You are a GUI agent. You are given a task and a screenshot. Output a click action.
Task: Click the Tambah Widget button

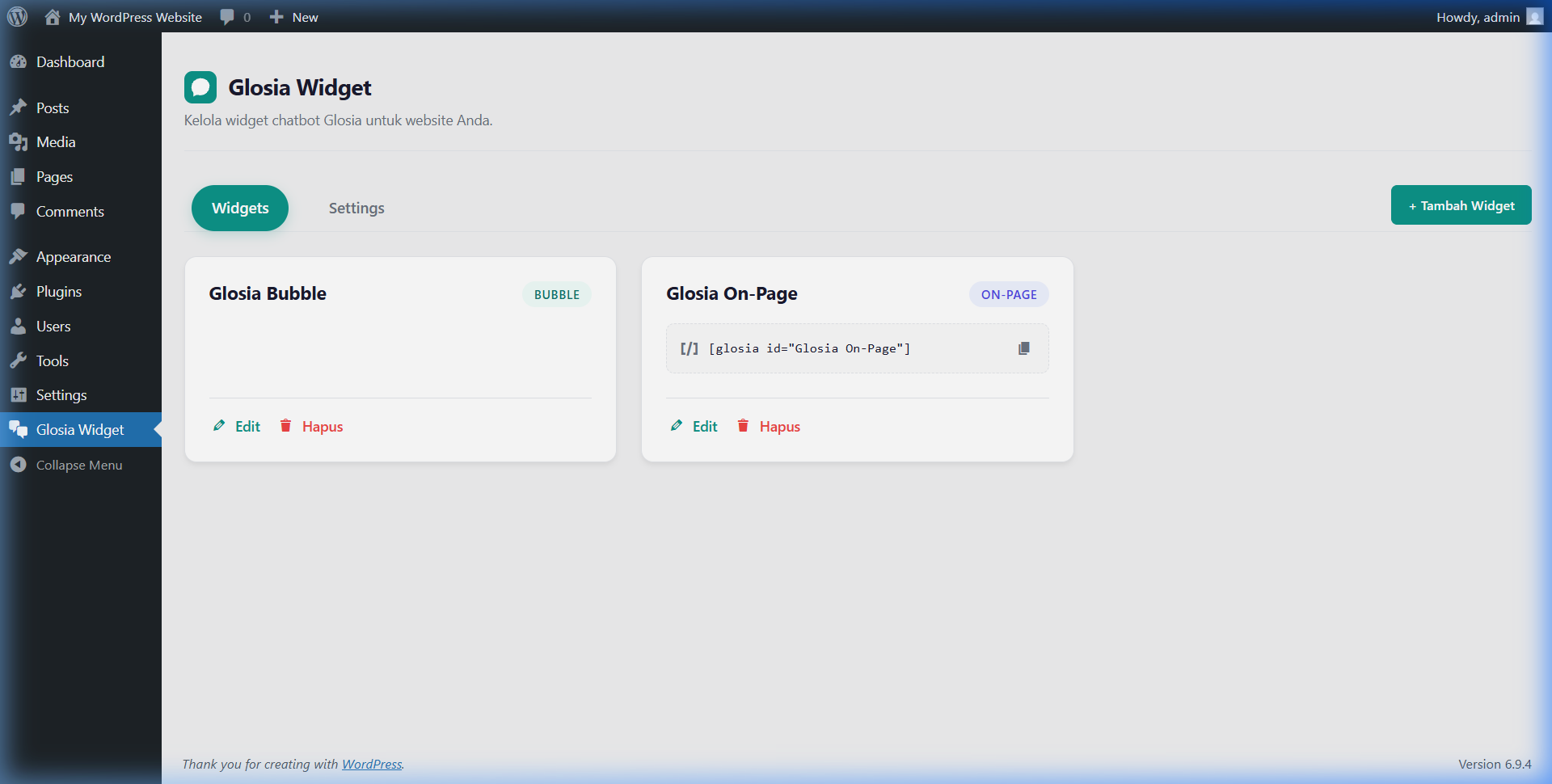(x=1461, y=205)
